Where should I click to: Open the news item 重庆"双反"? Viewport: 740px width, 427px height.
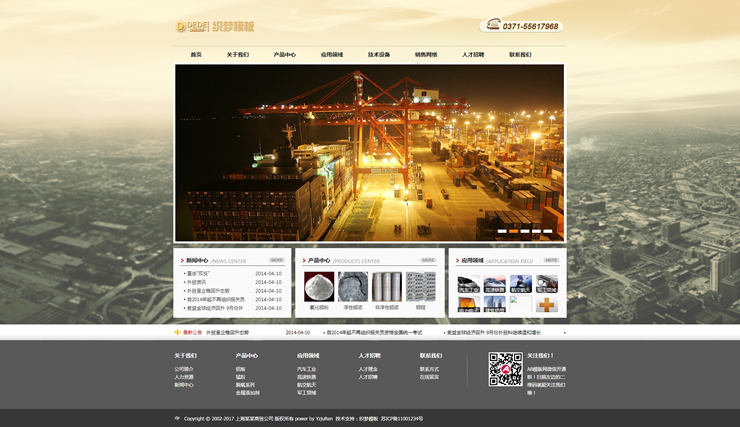198,273
